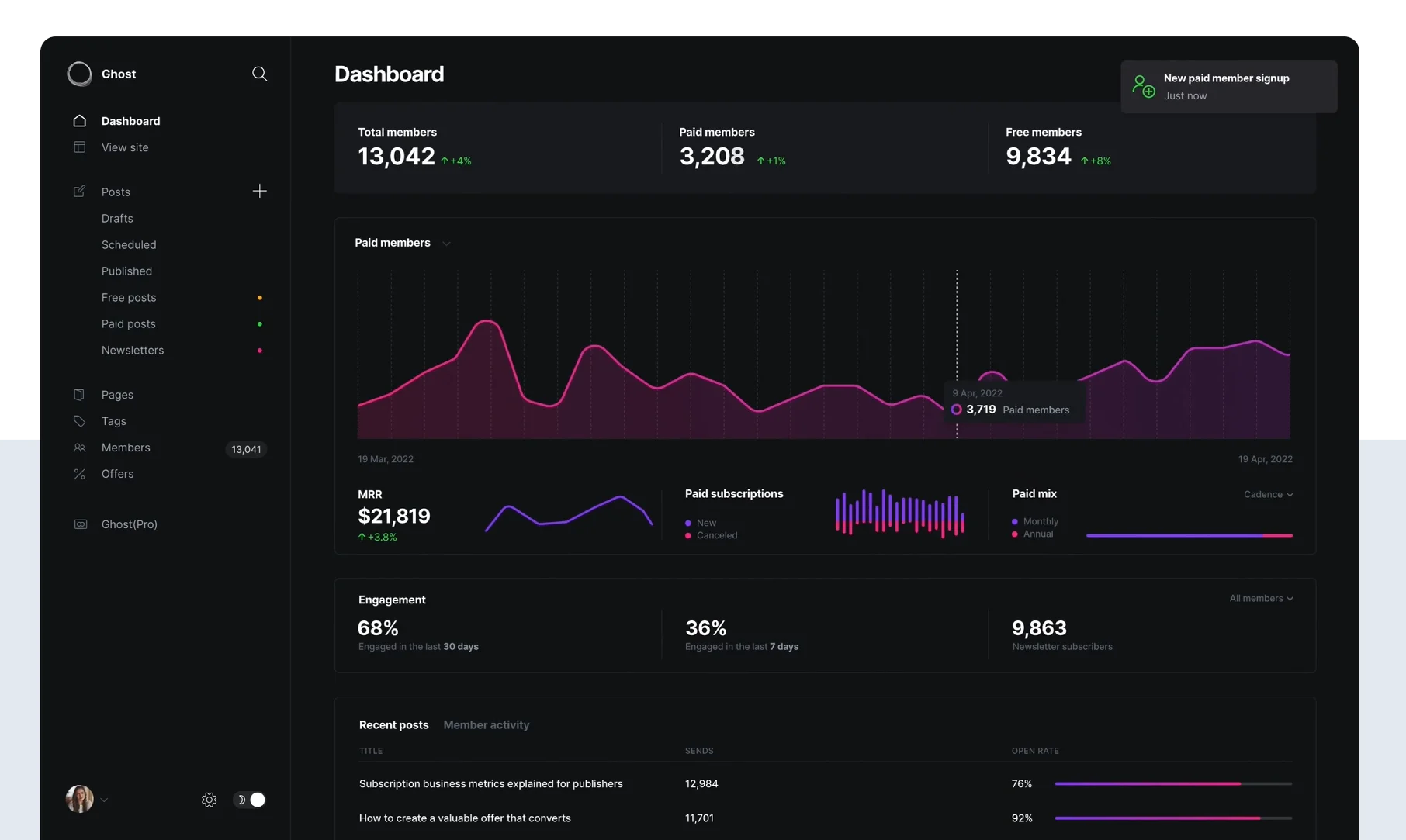Toggle the dark mode switch

tap(250, 800)
